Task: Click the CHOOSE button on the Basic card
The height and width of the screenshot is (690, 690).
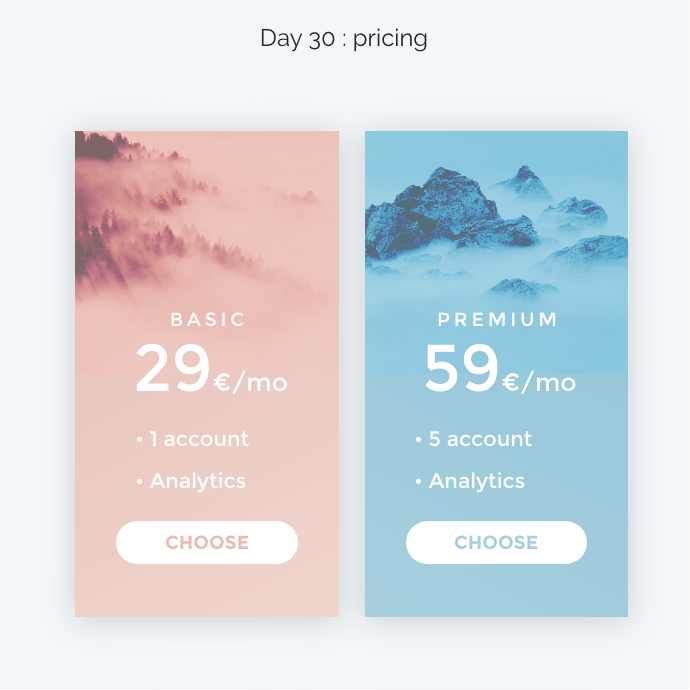Action: (207, 542)
